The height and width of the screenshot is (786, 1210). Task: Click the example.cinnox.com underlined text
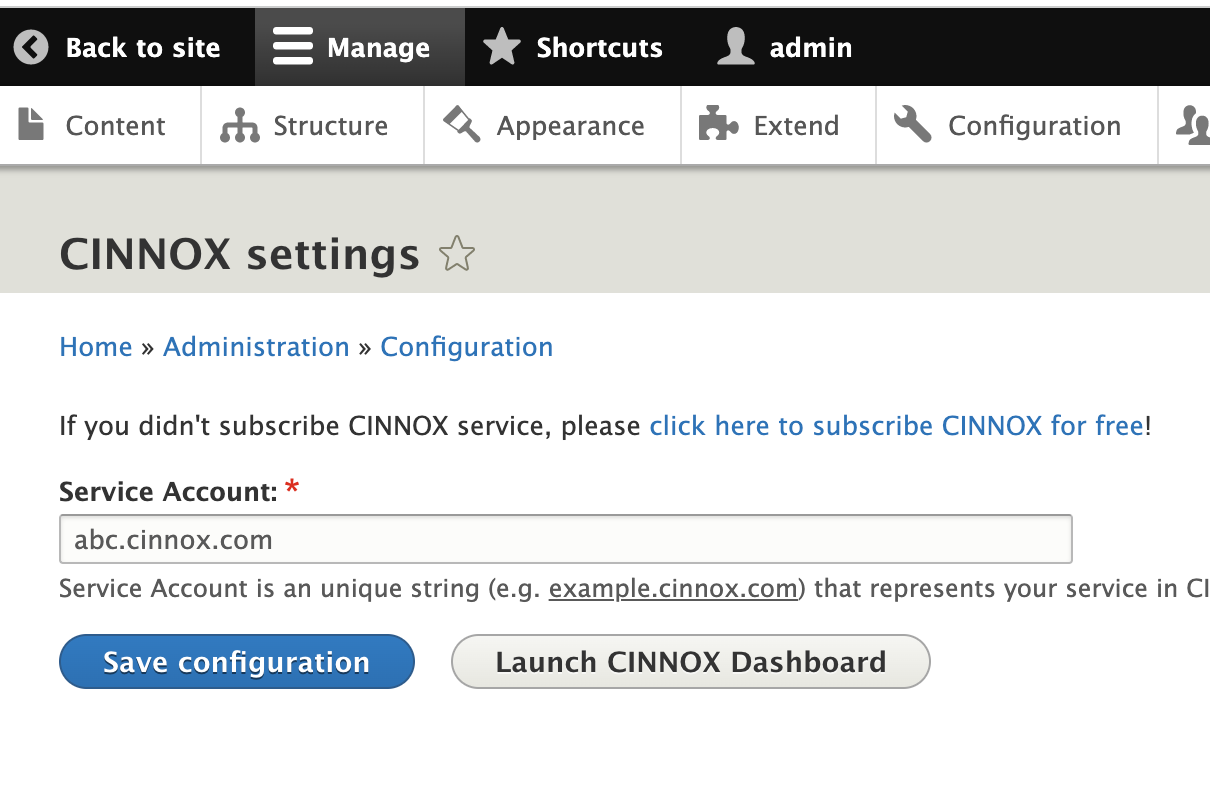pos(673,588)
